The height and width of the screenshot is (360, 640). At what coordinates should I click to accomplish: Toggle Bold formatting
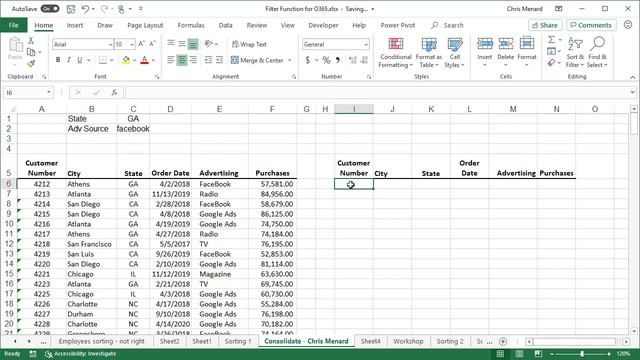point(58,60)
